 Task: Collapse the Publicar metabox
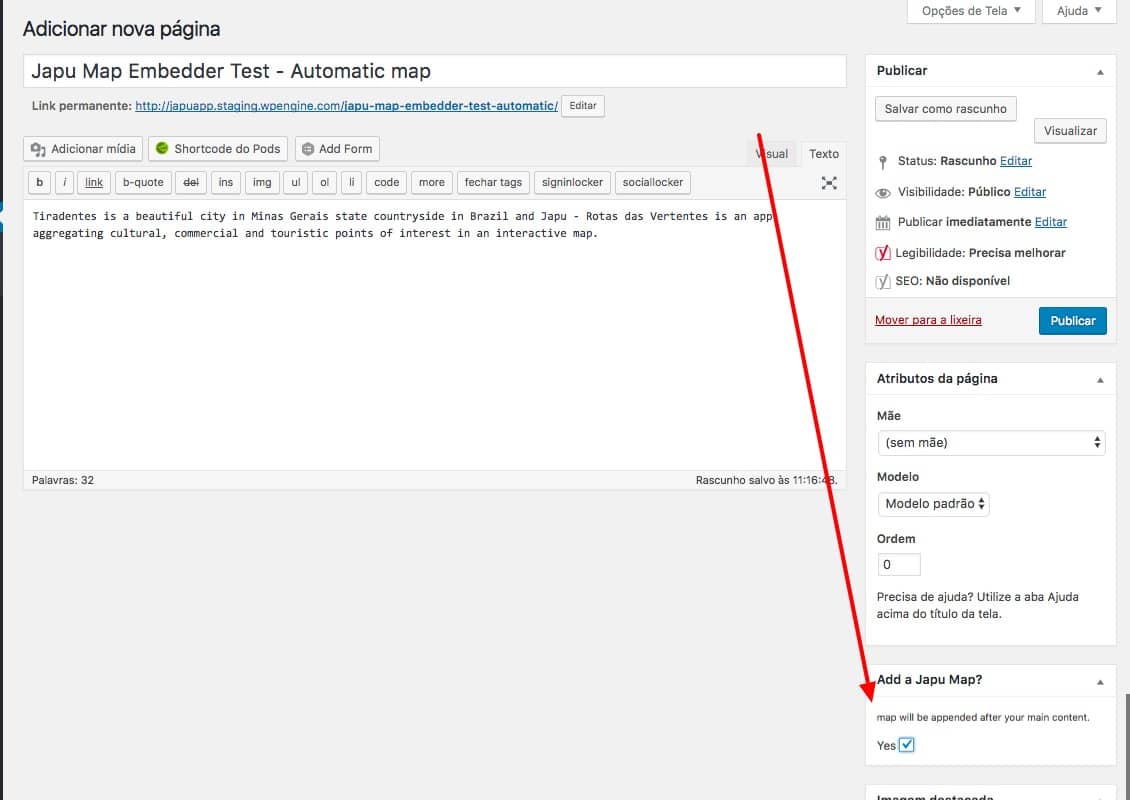(x=1100, y=72)
